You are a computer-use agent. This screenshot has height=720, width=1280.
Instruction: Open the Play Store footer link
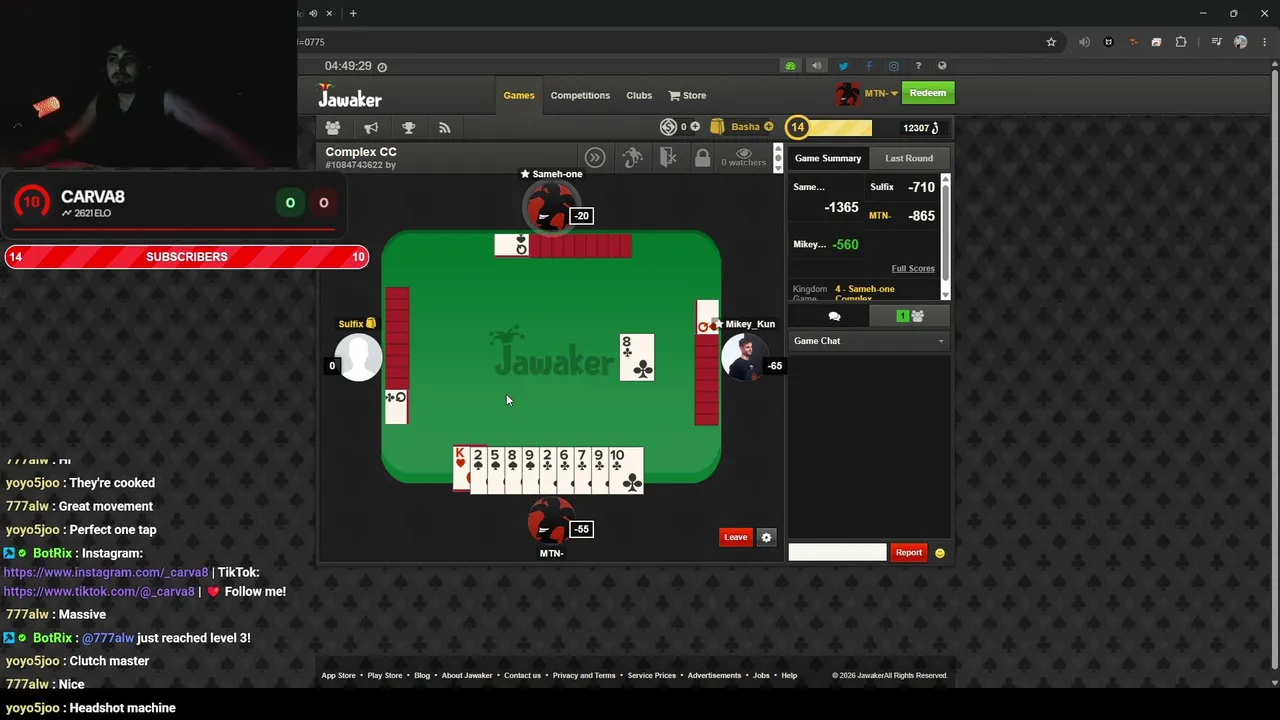pos(385,675)
